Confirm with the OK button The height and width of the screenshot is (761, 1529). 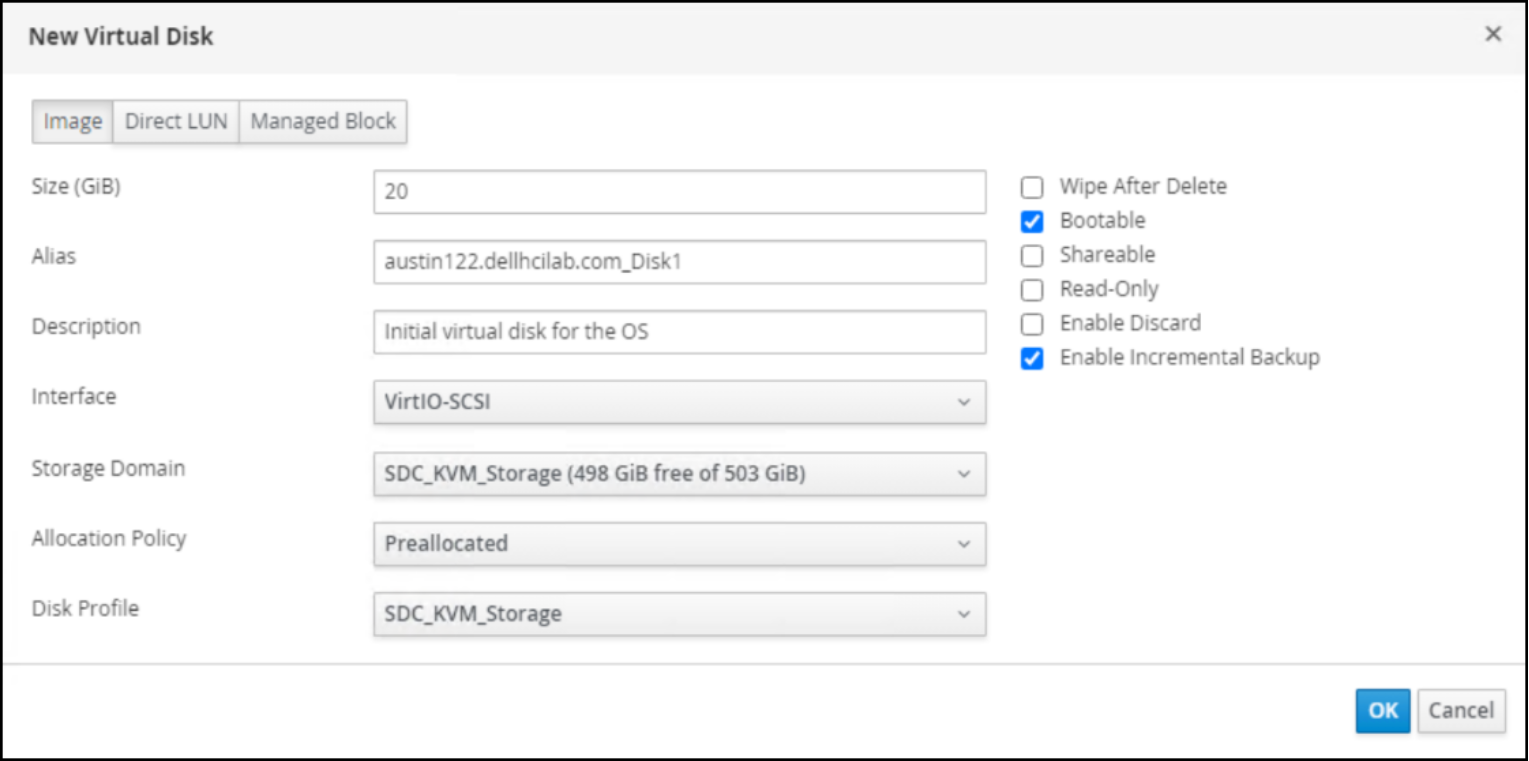tap(1383, 710)
